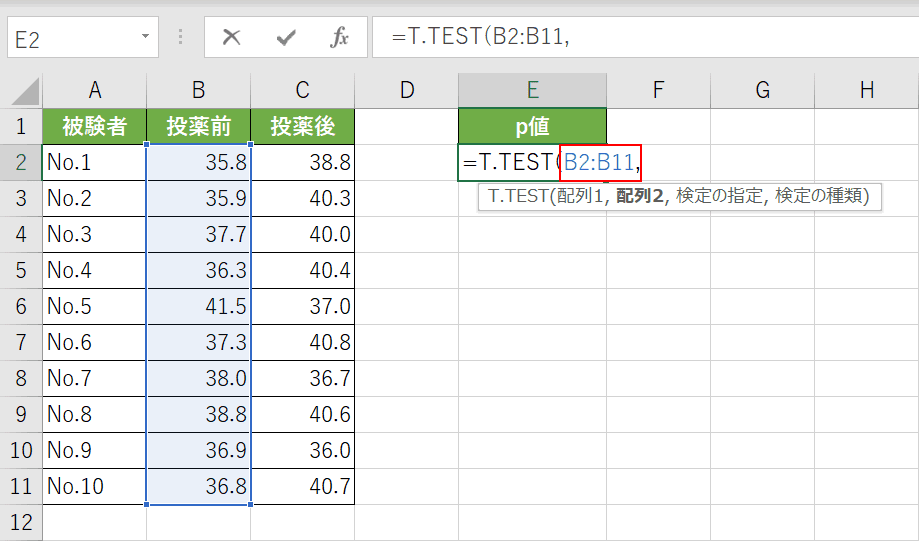Screen dimensions: 919x541
Task: Select row 12 header
Action: click(x=21, y=522)
